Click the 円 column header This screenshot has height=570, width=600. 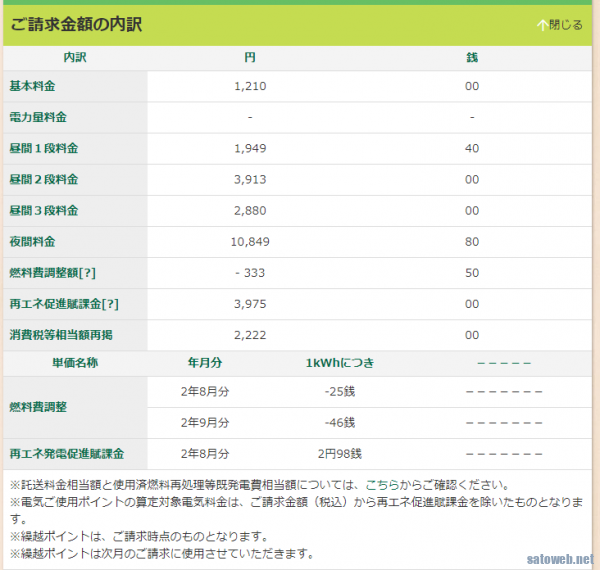(x=250, y=58)
